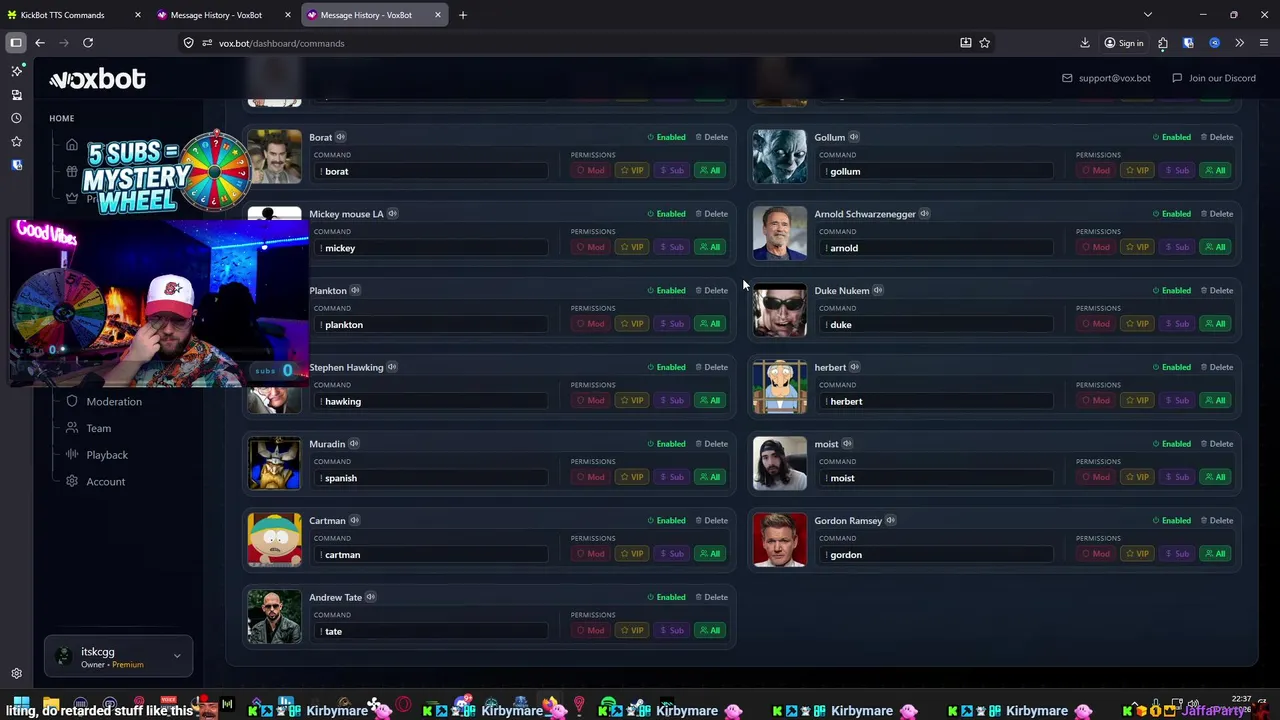Toggle VIP permission for Andrew Tate
The width and height of the screenshot is (1280, 720).
pos(632,631)
